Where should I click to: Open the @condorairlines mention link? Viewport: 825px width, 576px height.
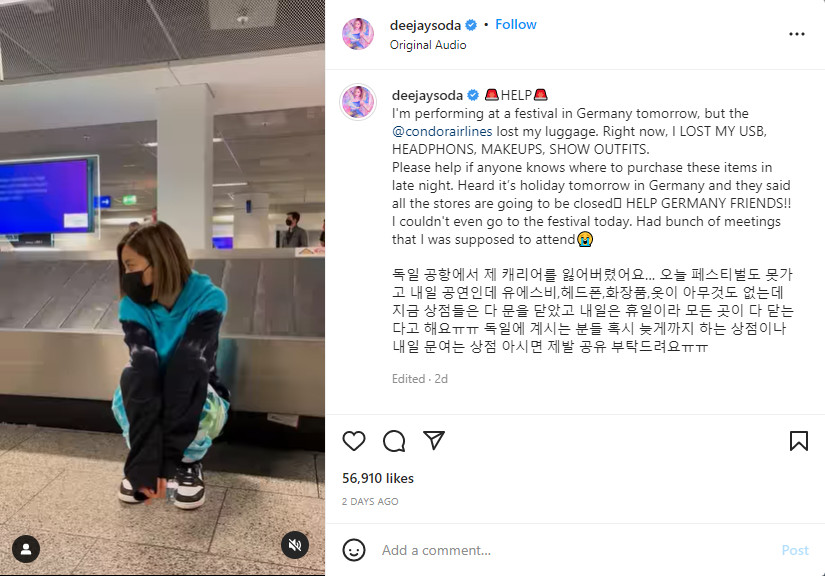(442, 131)
